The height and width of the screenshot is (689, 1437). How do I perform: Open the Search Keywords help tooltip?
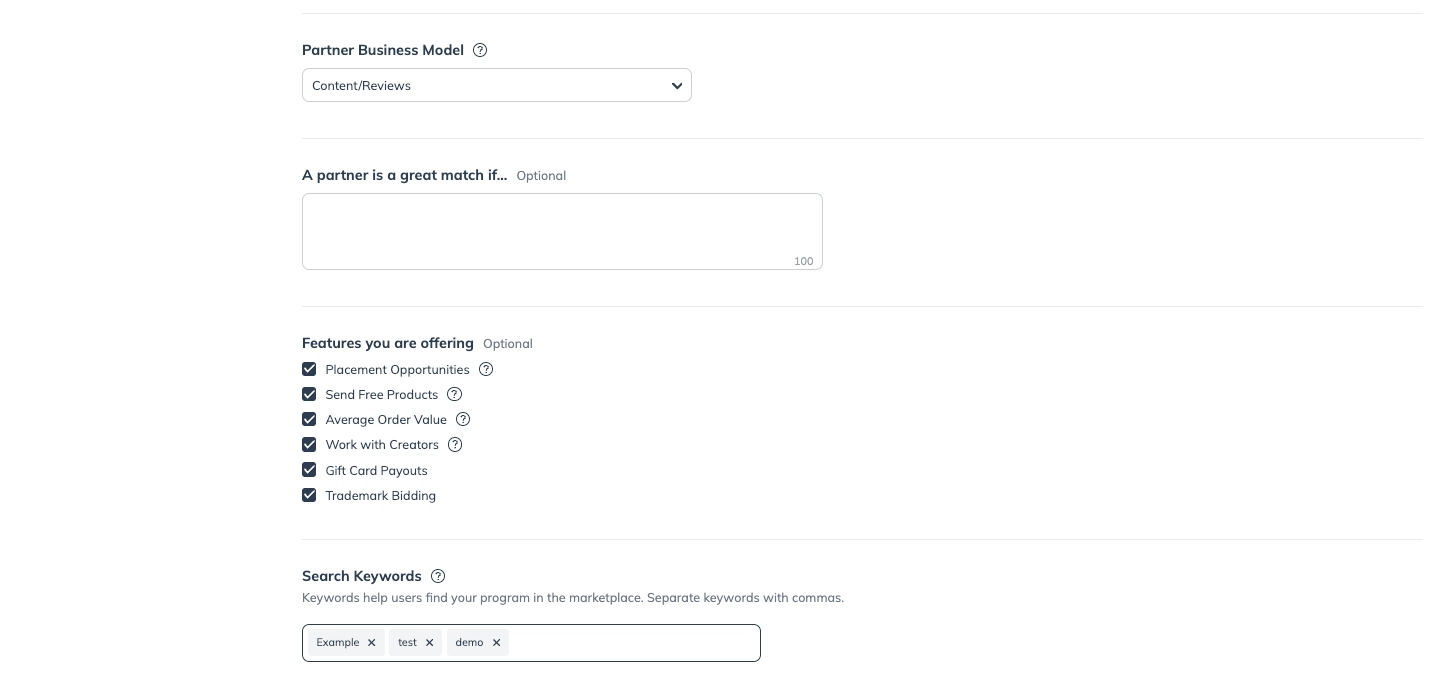[x=438, y=576]
